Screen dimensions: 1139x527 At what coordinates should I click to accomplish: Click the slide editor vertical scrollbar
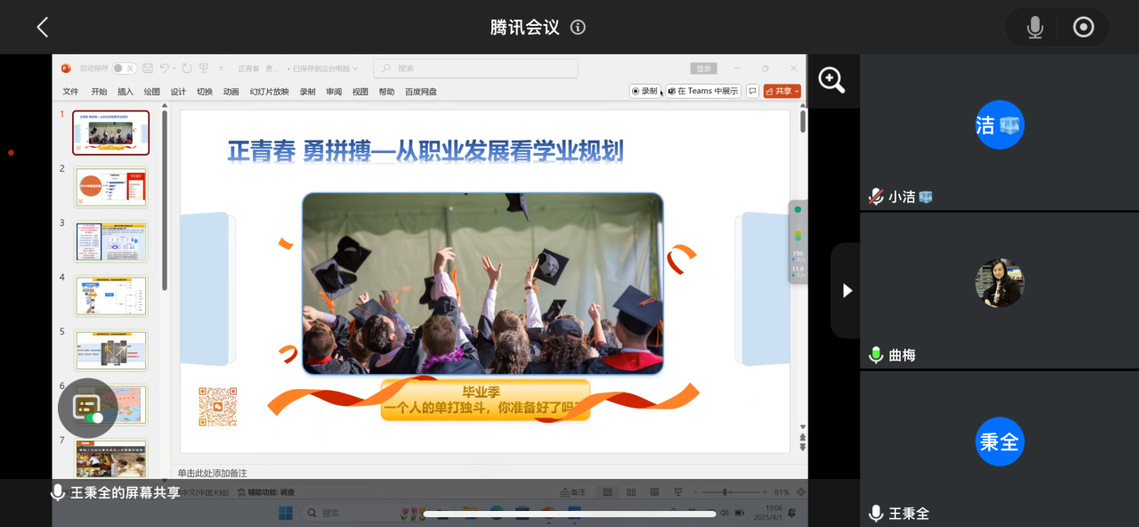click(803, 120)
